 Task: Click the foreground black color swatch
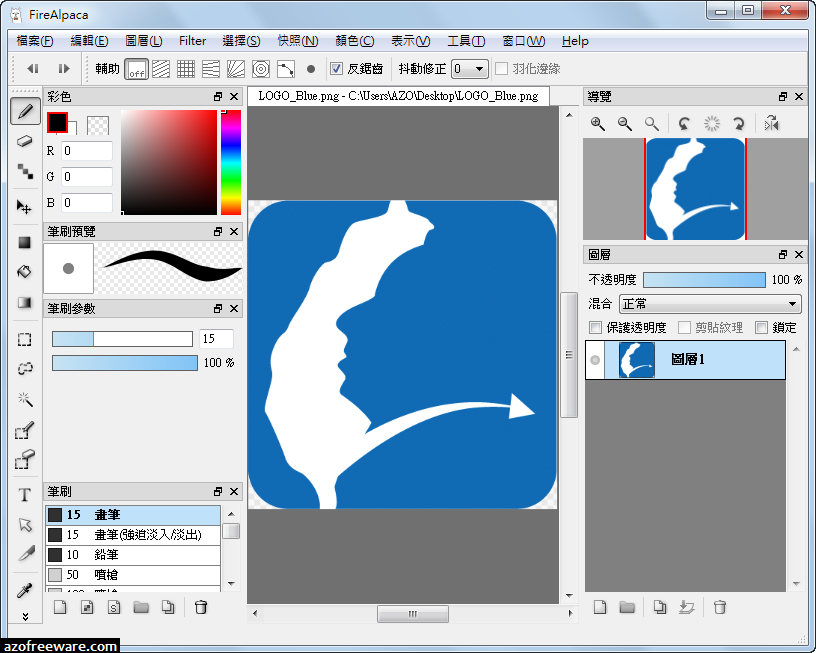57,123
